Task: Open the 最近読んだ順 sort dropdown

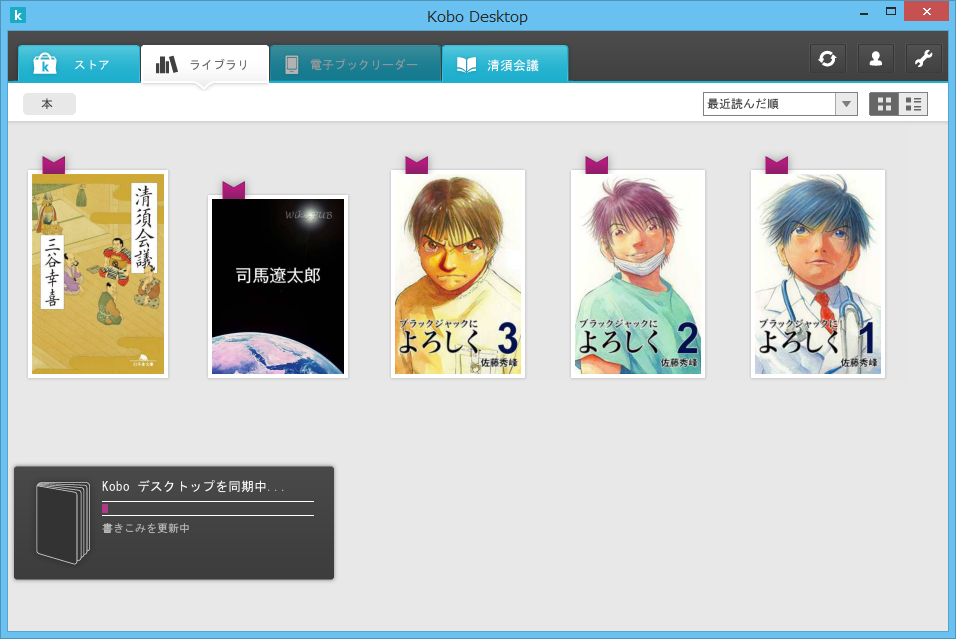Action: click(x=770, y=103)
